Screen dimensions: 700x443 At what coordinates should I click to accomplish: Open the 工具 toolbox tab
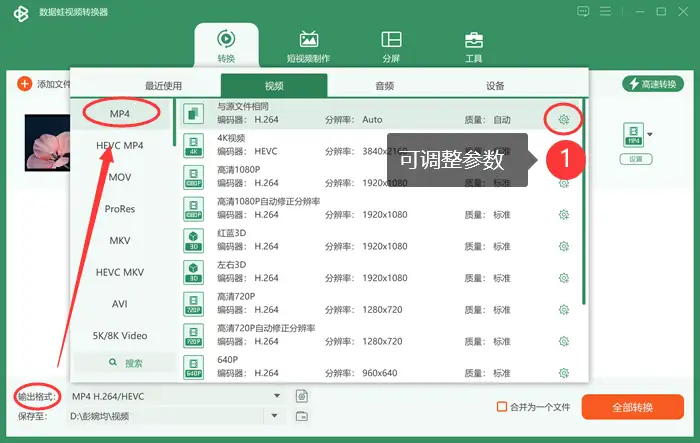tap(474, 46)
